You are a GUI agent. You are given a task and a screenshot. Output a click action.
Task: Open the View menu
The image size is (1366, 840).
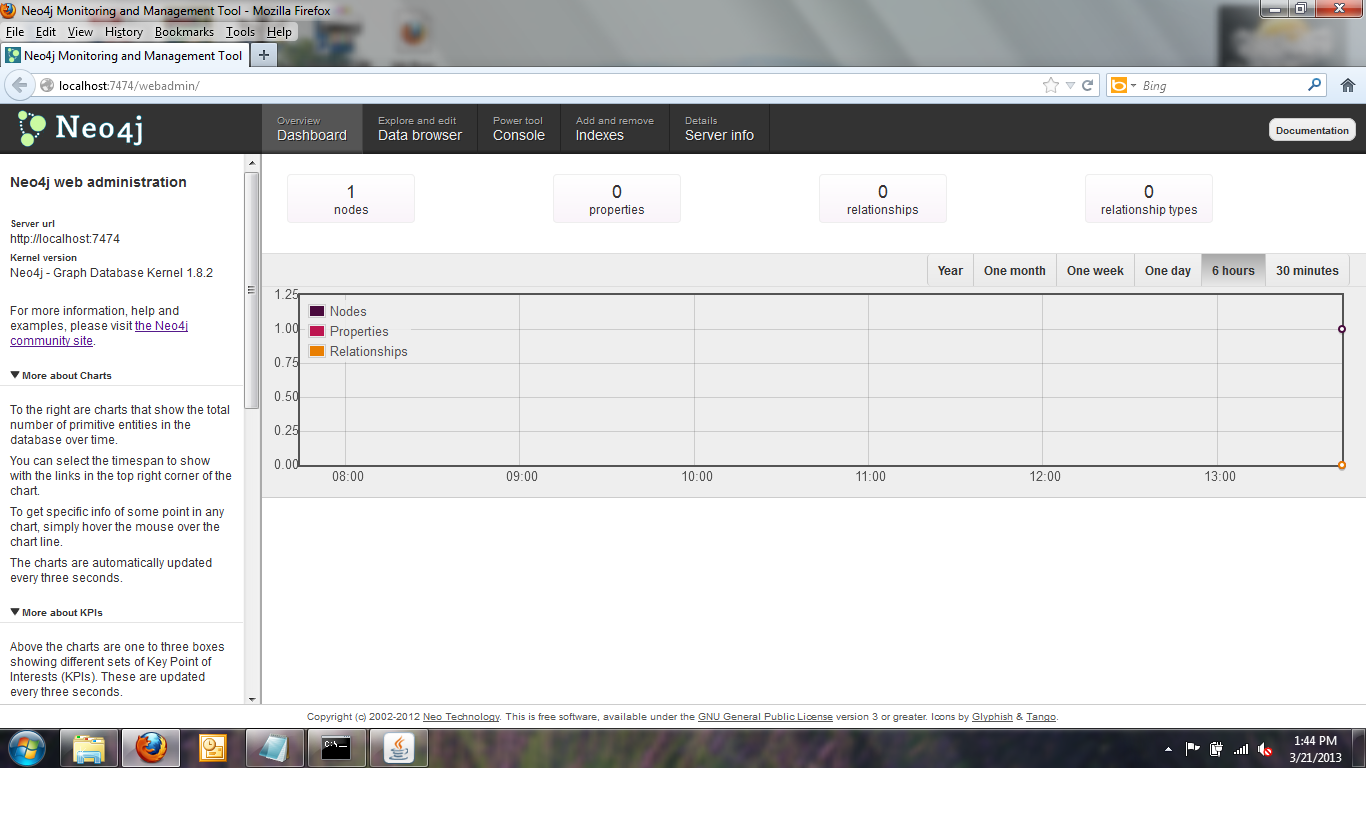(80, 32)
